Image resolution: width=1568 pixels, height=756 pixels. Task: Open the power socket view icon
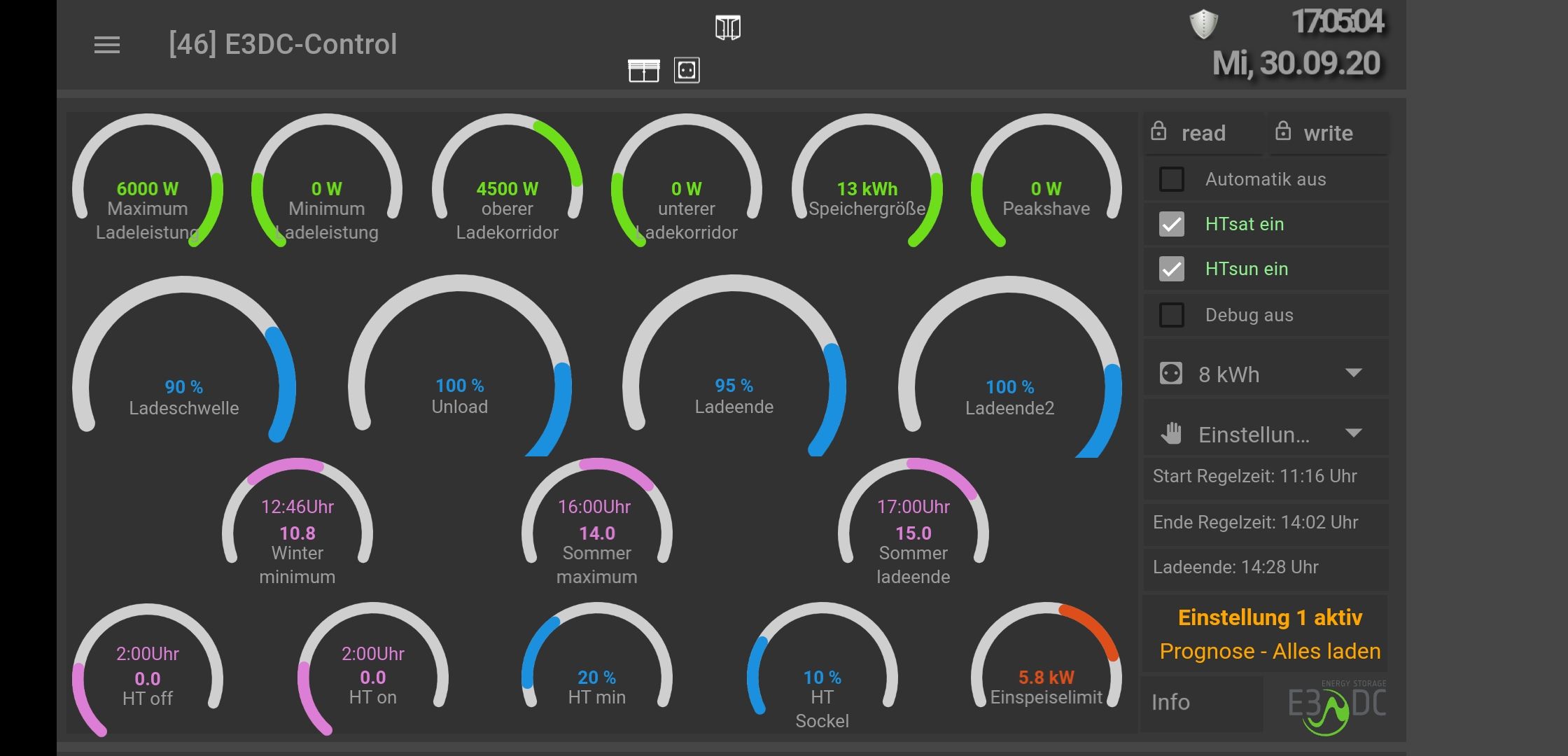[687, 70]
